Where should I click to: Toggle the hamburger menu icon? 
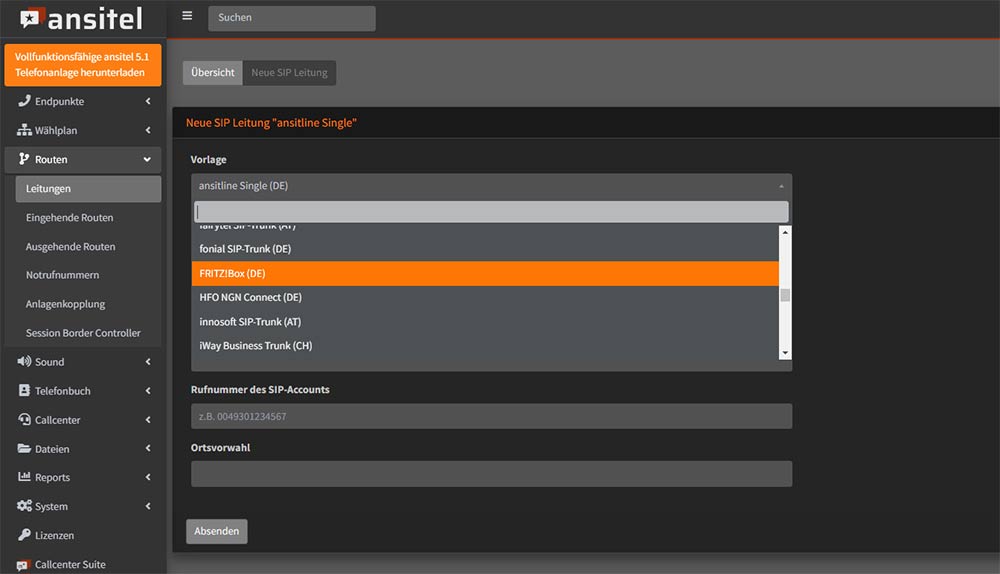(x=187, y=16)
